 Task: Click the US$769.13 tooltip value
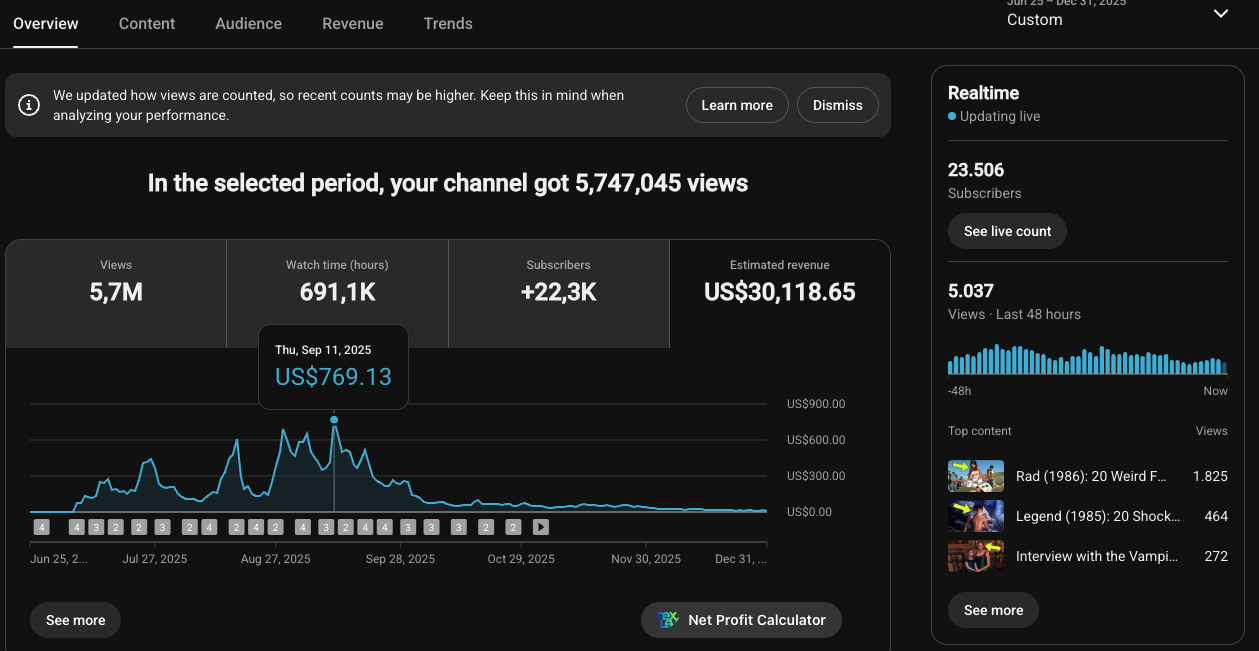[333, 377]
